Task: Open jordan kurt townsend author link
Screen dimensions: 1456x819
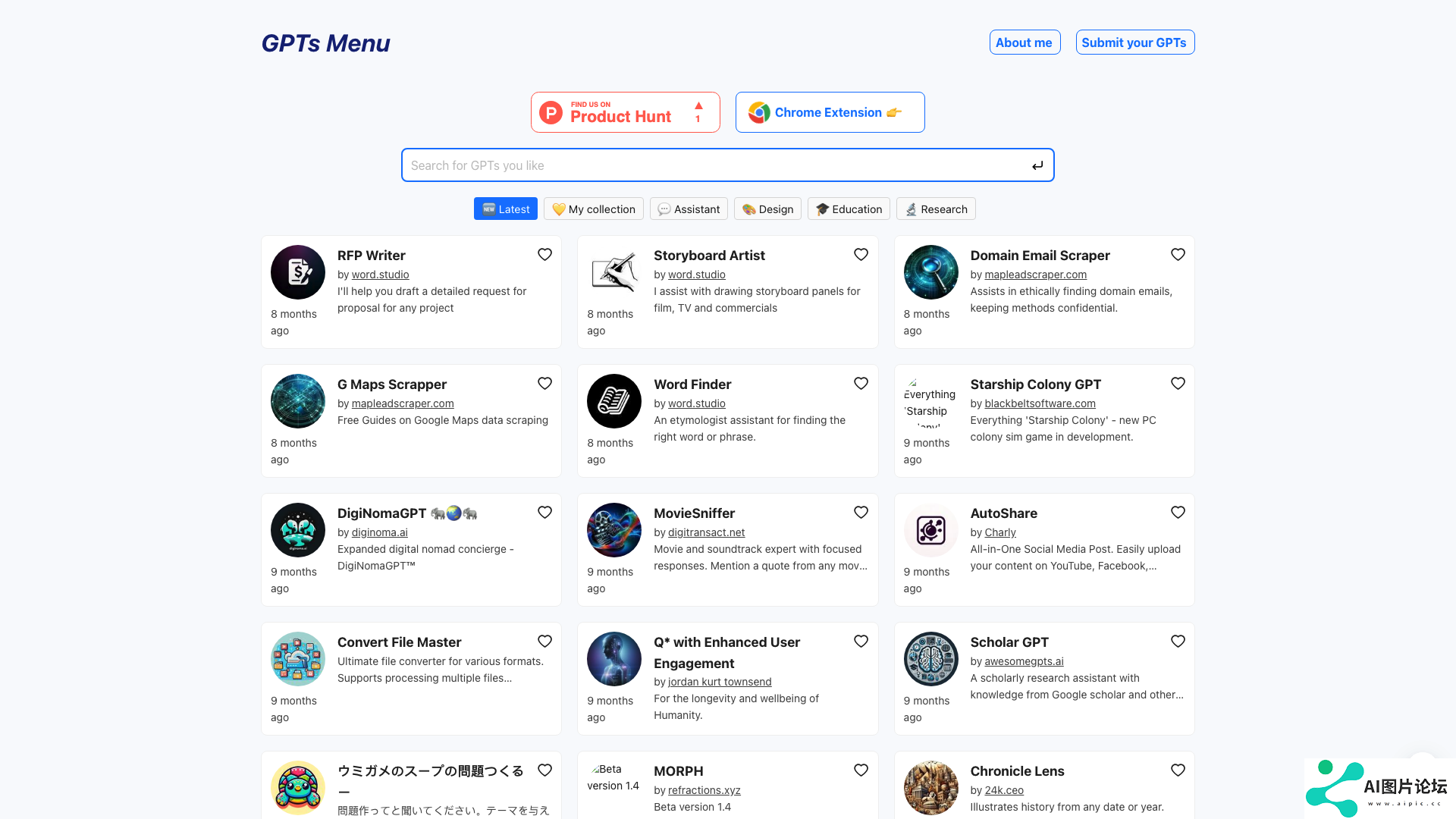Action: coord(719,682)
